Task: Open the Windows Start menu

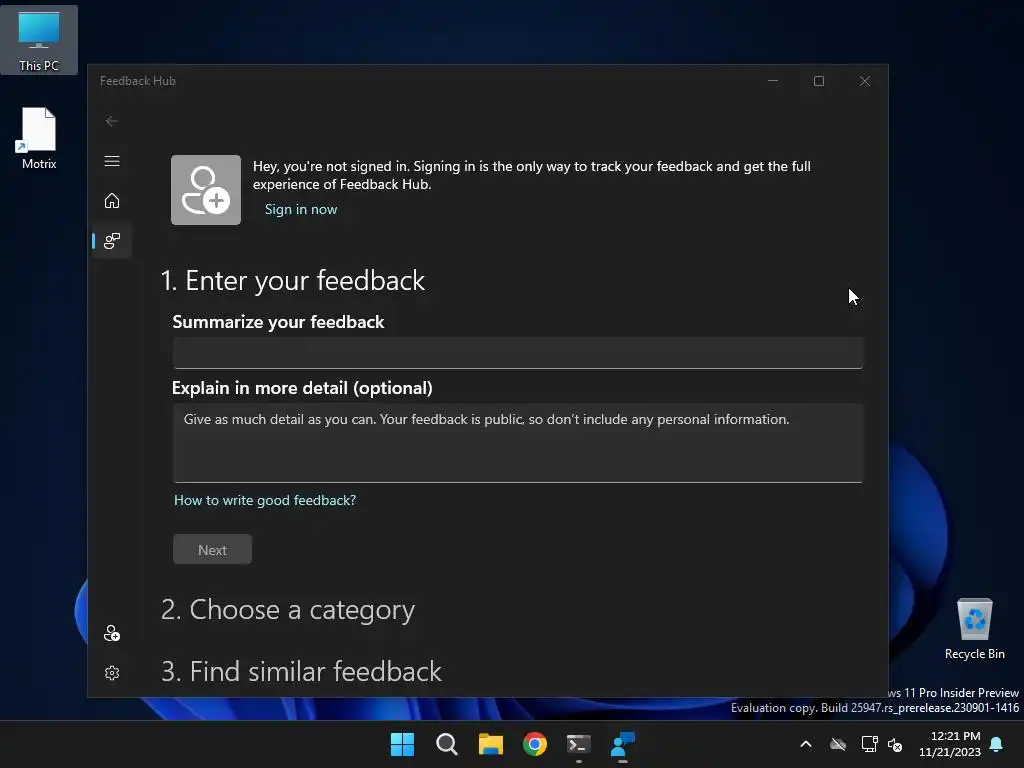Action: [402, 744]
